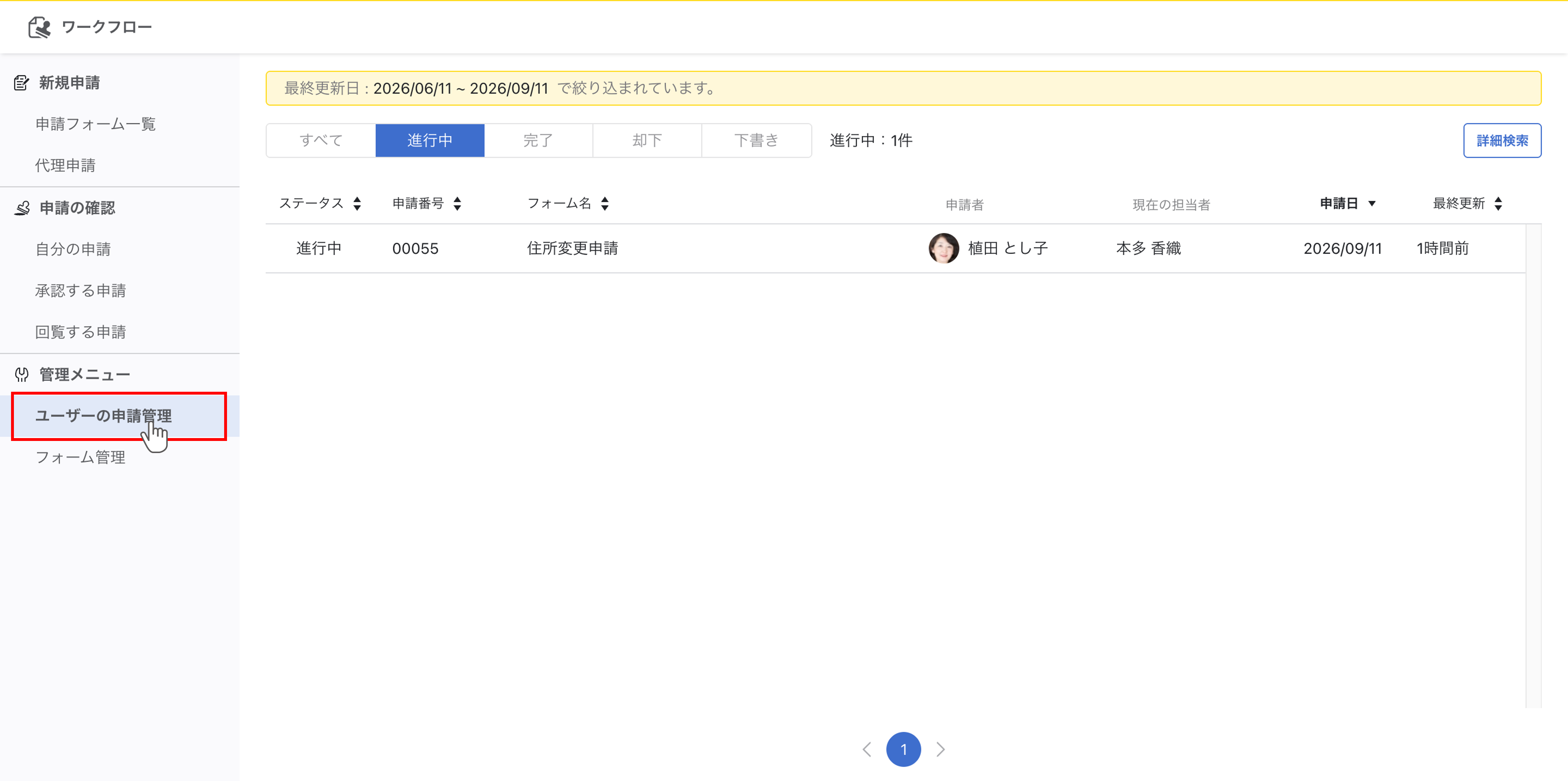Click the ワークフロー header title
1568x781 pixels.
pyautogui.click(x=107, y=27)
